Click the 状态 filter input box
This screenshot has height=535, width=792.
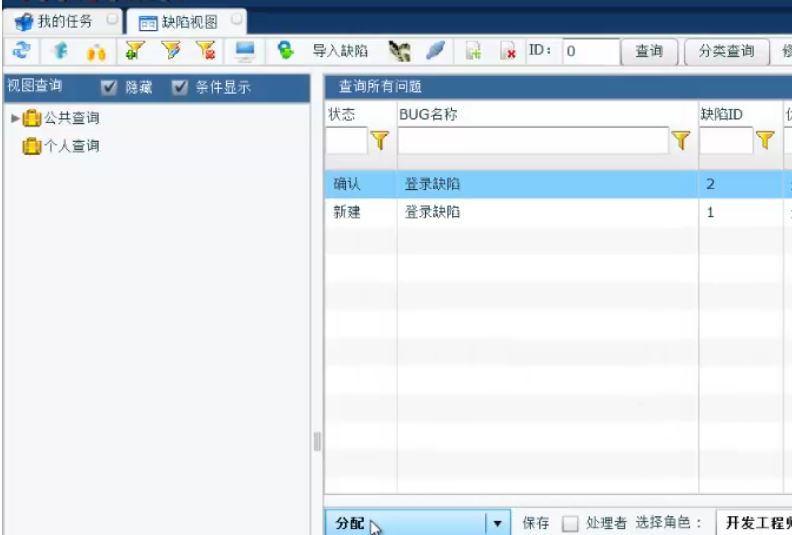346,140
